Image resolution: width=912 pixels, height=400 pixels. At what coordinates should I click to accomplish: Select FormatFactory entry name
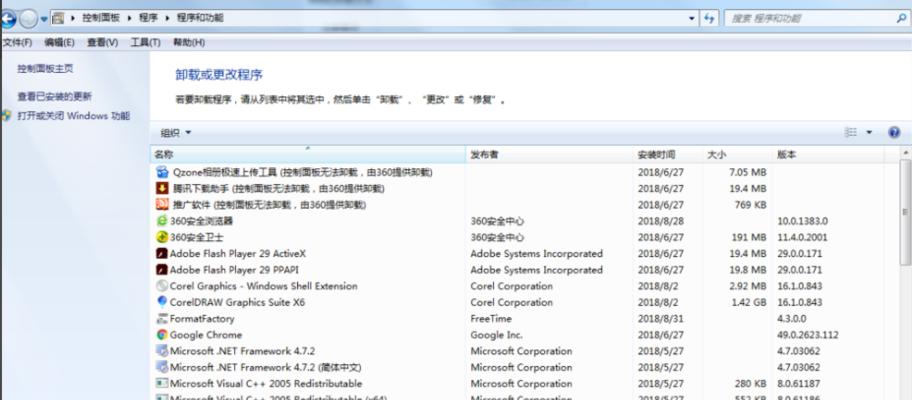pyautogui.click(x=202, y=319)
